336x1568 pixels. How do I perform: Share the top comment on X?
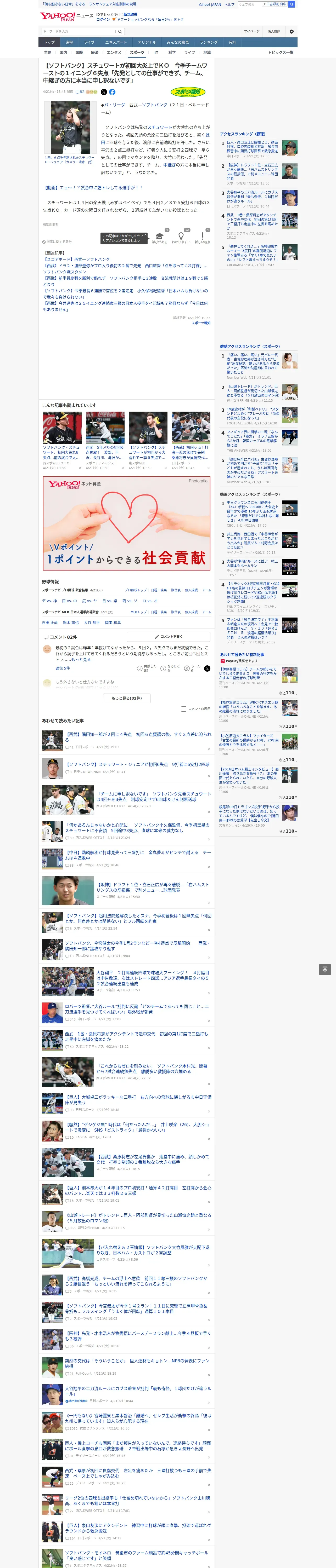(x=207, y=668)
